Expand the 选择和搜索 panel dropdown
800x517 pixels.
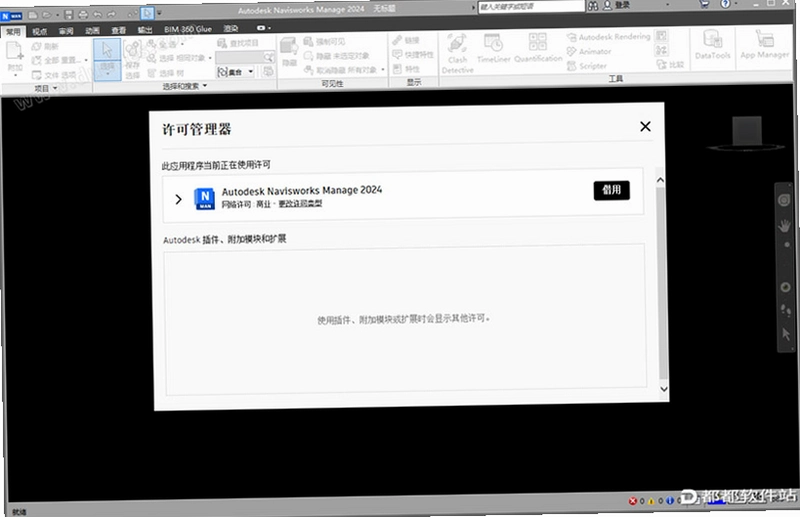[205, 85]
